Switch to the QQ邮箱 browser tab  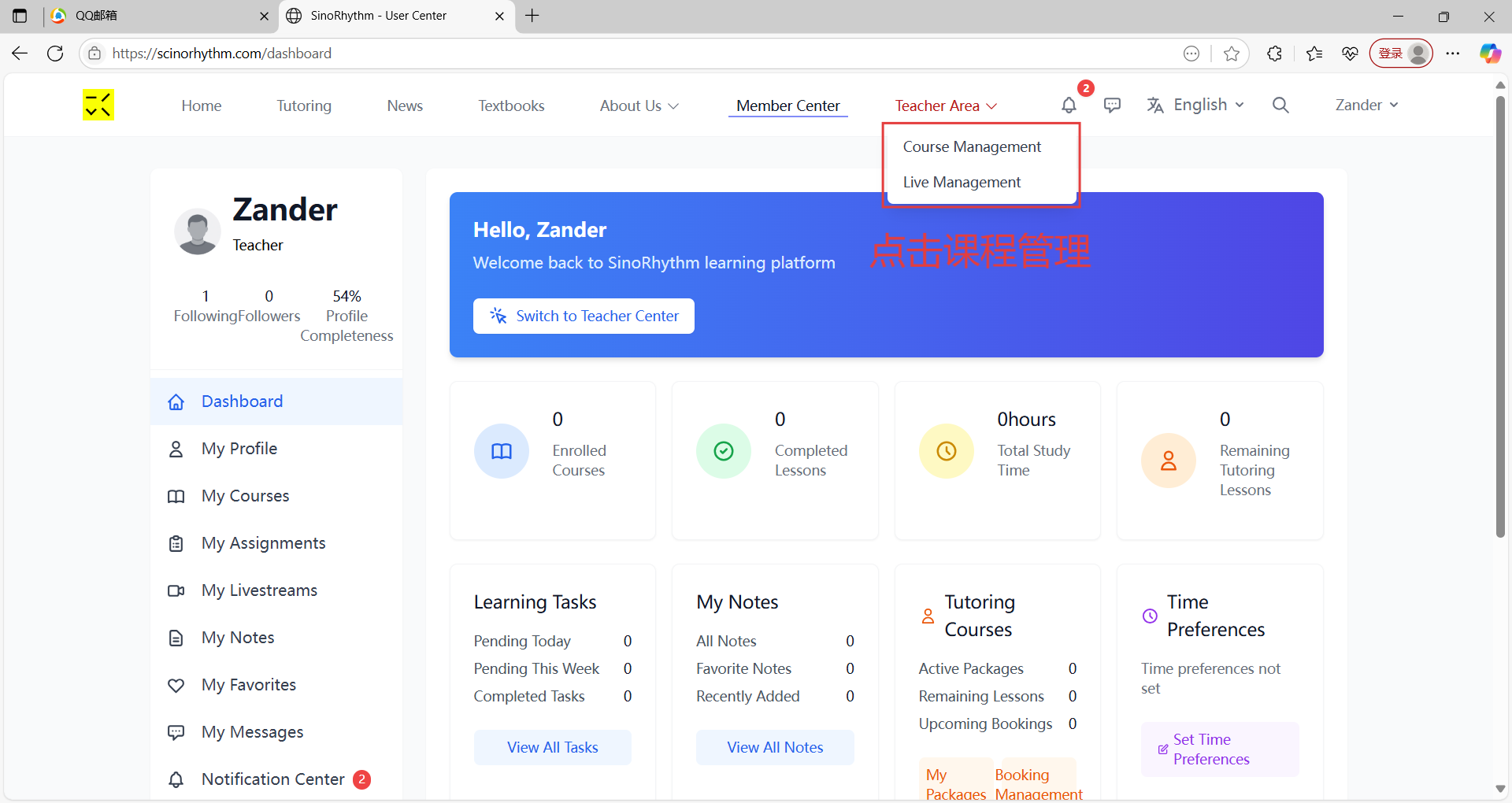click(161, 16)
